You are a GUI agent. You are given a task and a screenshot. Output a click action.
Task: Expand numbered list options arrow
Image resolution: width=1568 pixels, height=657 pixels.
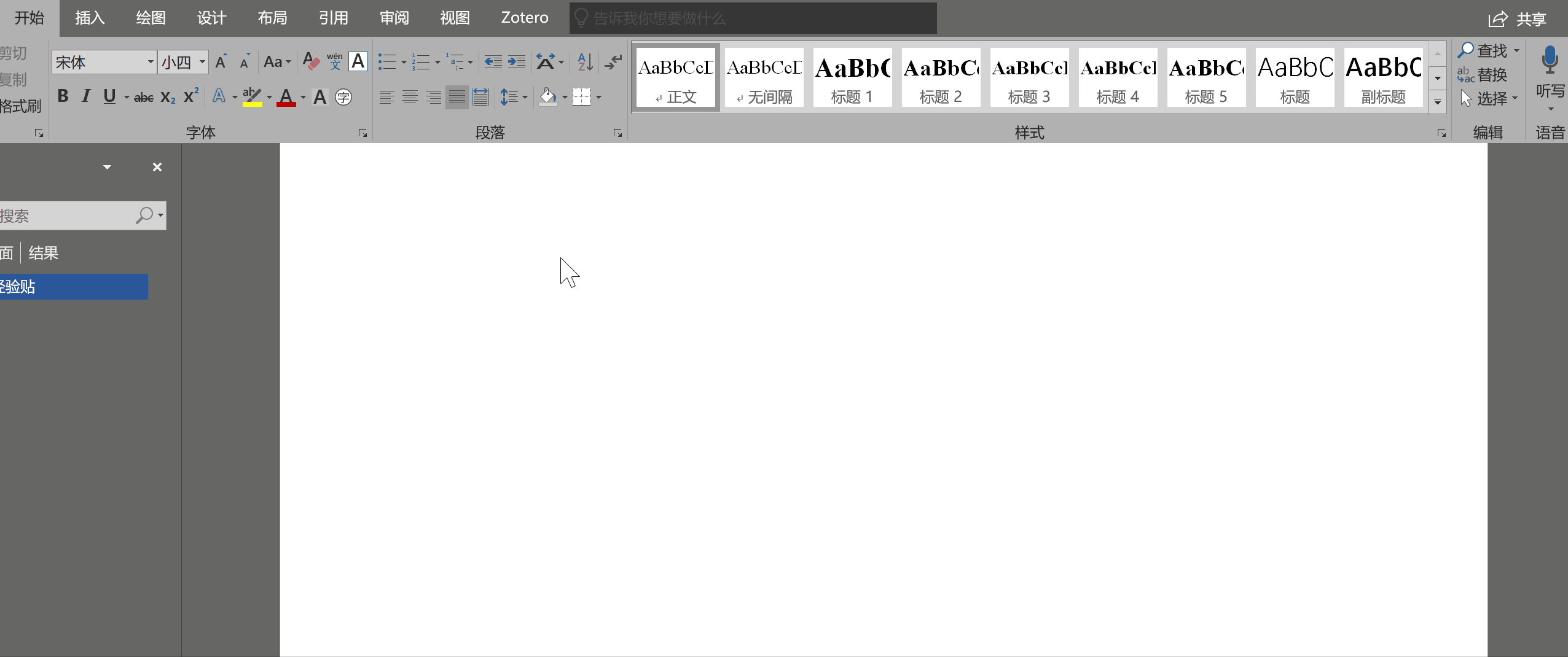[437, 62]
